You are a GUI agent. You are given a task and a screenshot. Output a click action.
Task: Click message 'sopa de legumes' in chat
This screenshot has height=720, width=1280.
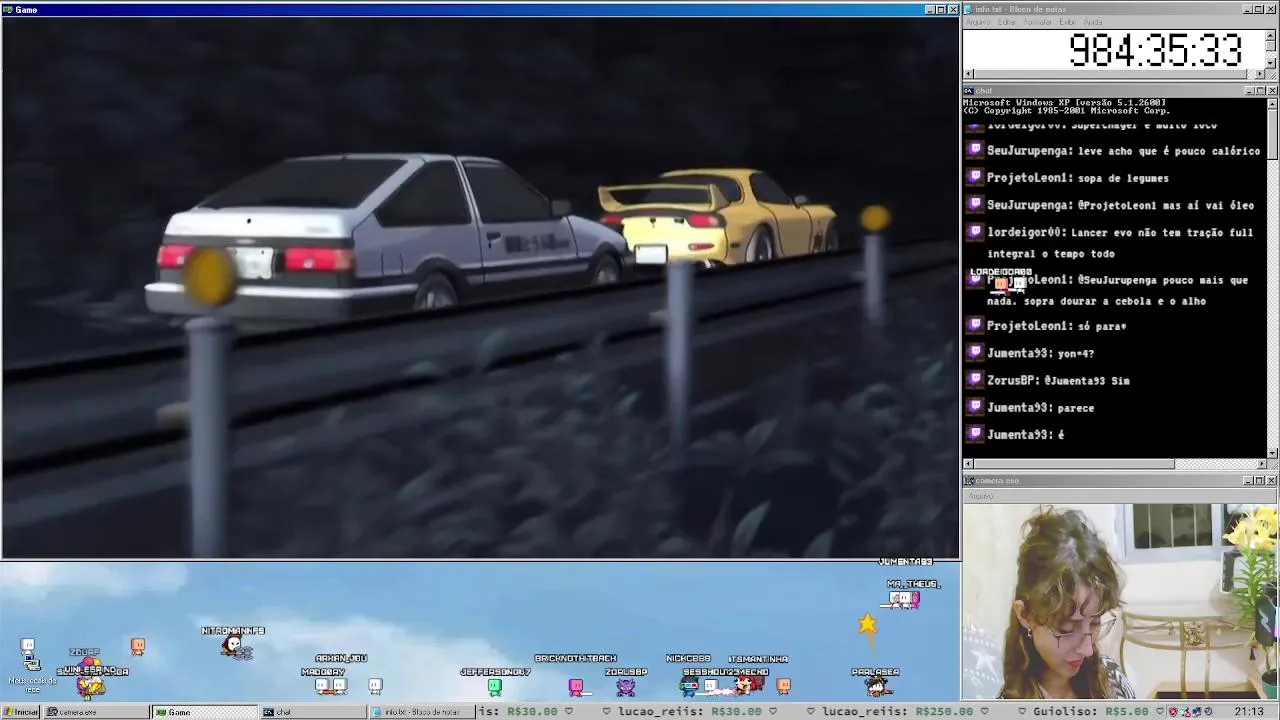pyautogui.click(x=1123, y=178)
